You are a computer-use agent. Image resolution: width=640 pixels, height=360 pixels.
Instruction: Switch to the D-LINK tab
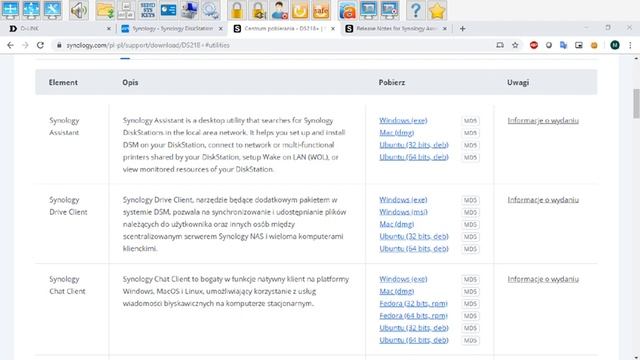[x=59, y=29]
